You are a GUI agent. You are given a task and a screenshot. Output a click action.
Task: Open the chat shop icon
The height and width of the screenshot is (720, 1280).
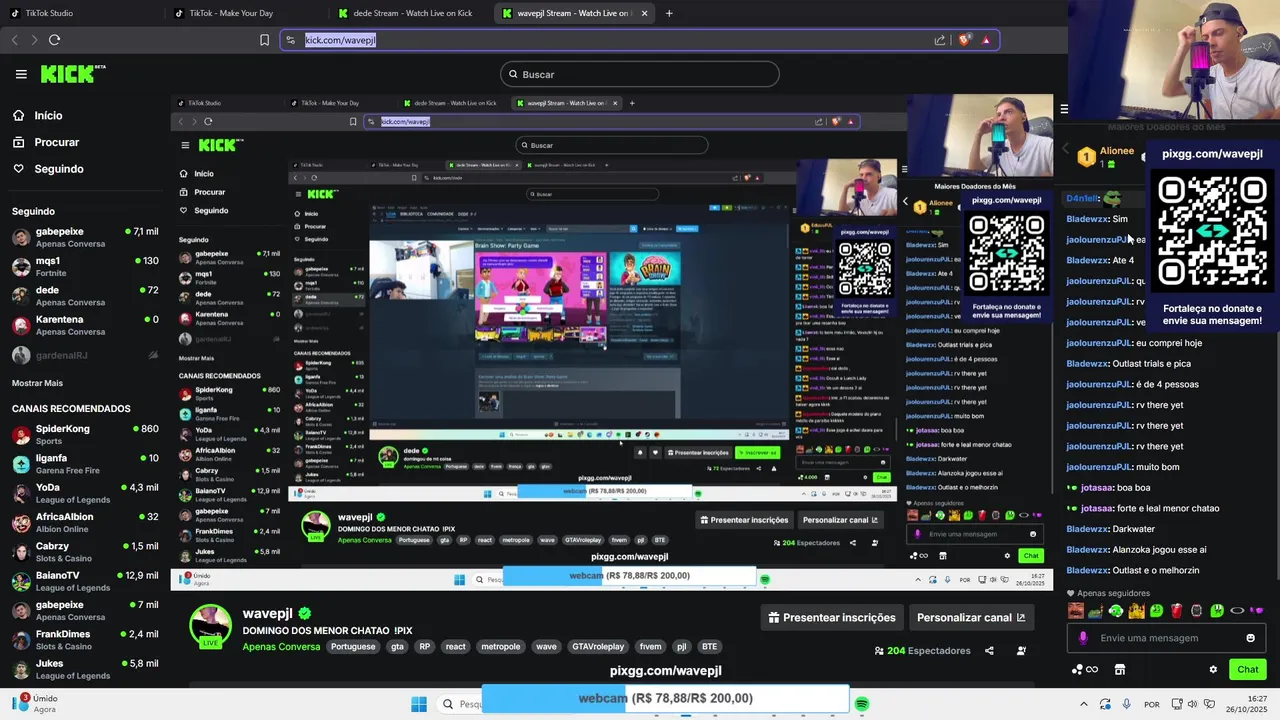coord(1120,670)
